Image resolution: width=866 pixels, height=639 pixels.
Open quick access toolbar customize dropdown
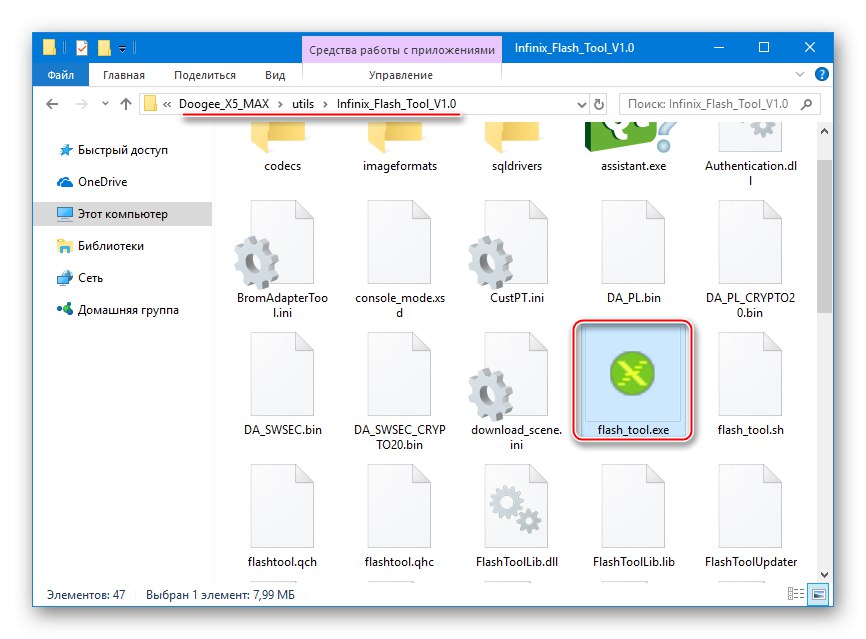point(123,49)
